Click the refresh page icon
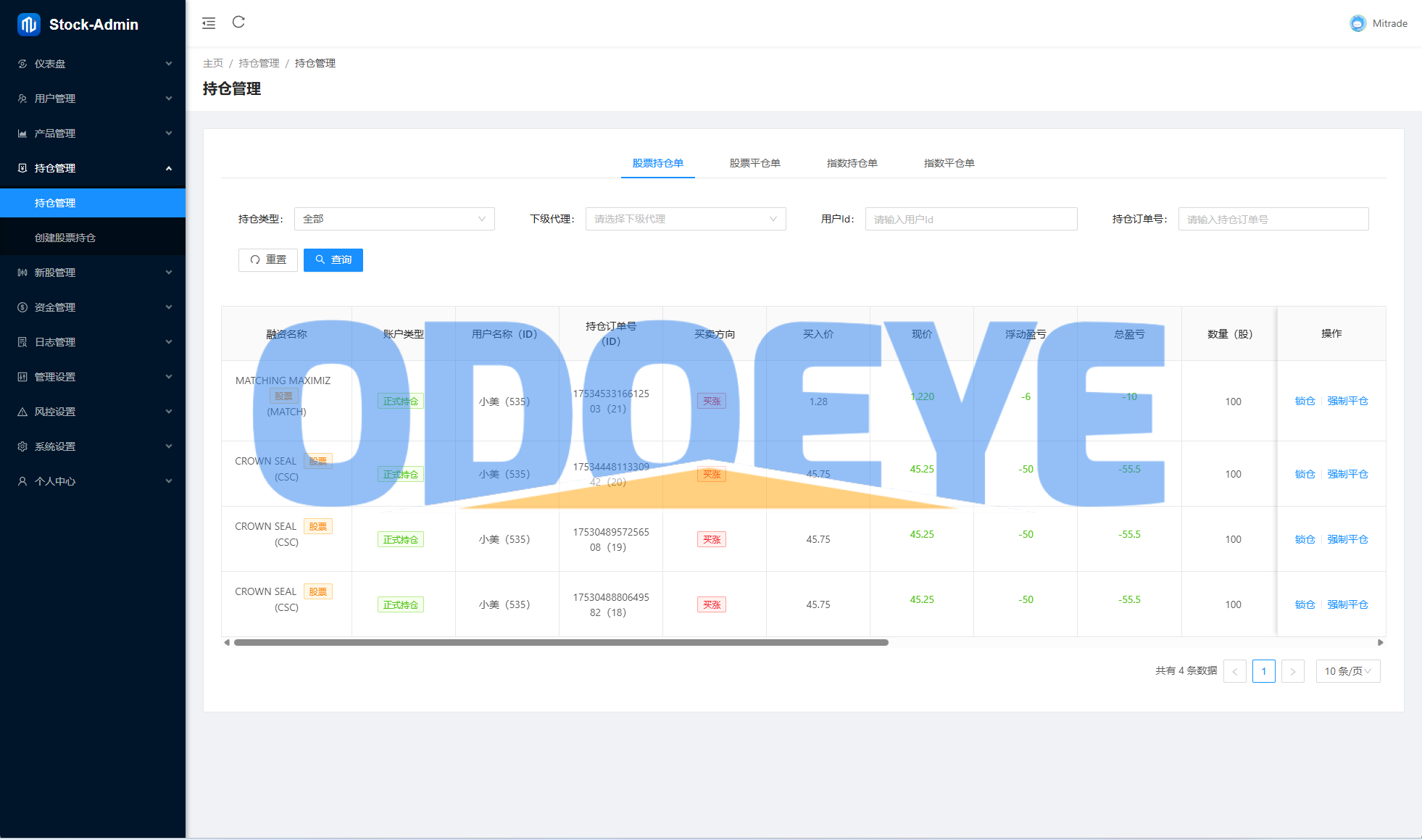 pyautogui.click(x=238, y=22)
